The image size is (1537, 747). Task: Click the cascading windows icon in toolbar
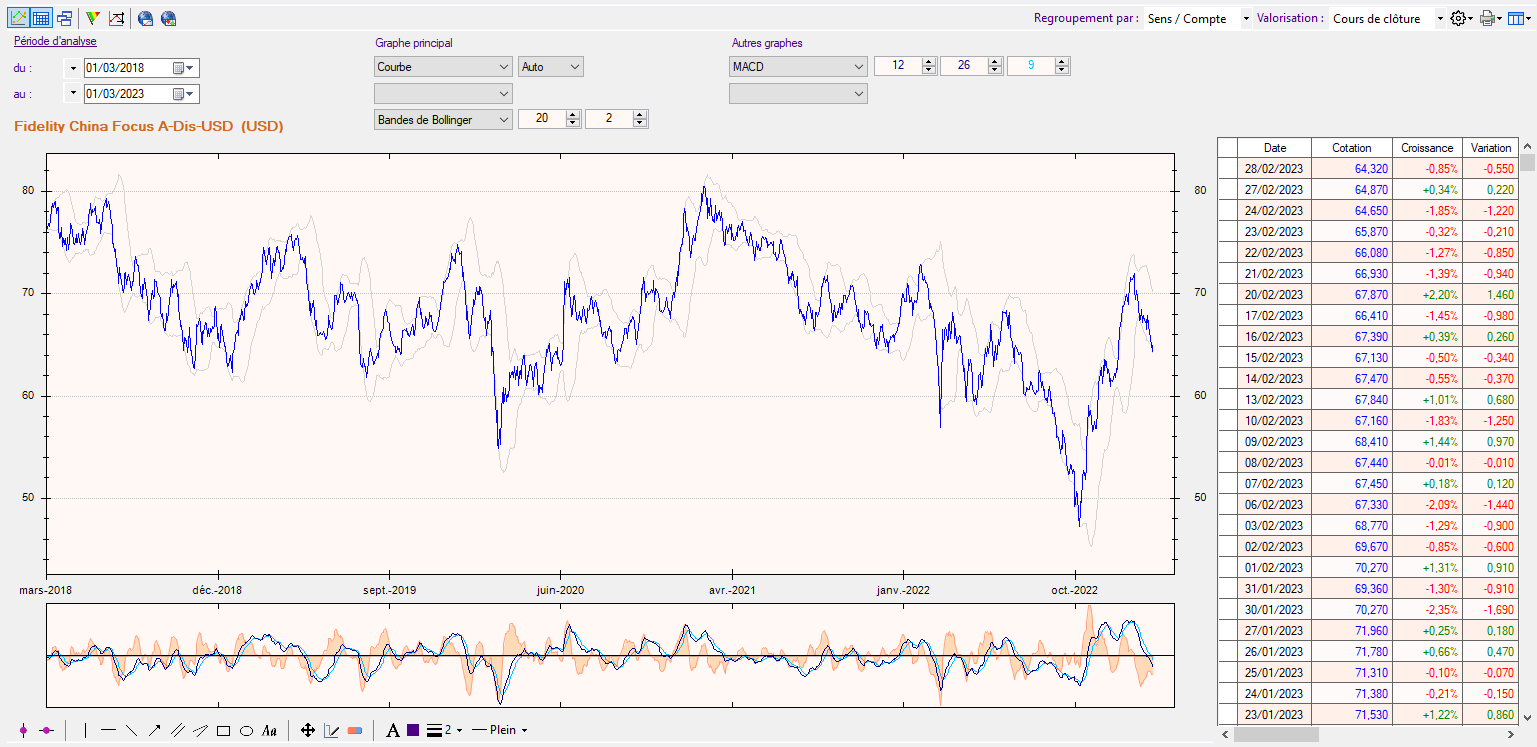[64, 18]
